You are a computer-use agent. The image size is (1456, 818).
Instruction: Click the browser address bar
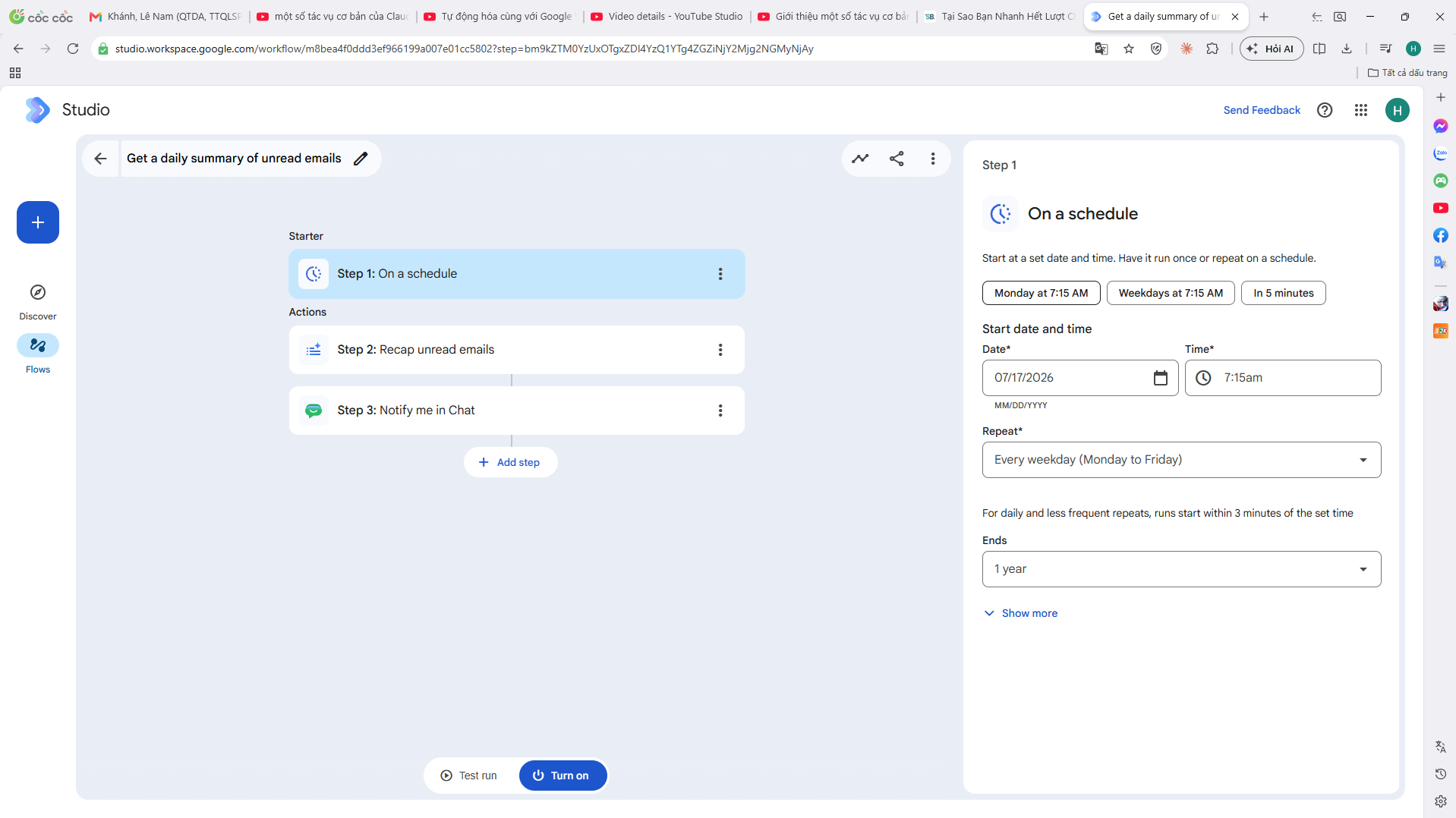[x=592, y=49]
